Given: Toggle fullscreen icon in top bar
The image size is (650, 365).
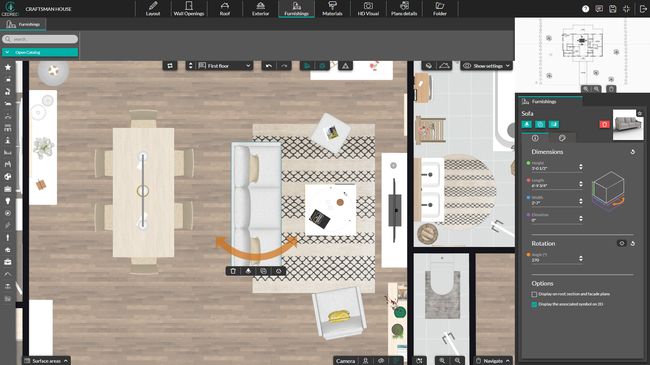Looking at the screenshot, I should point(626,9).
